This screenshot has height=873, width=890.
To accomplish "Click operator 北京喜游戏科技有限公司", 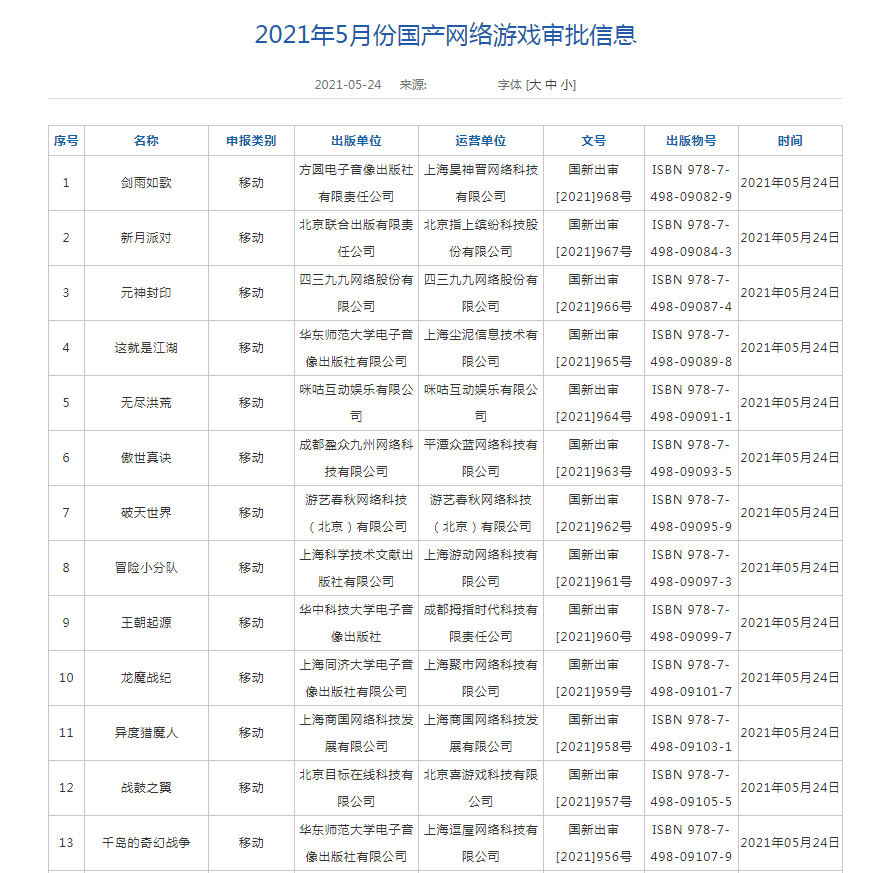I will point(481,788).
